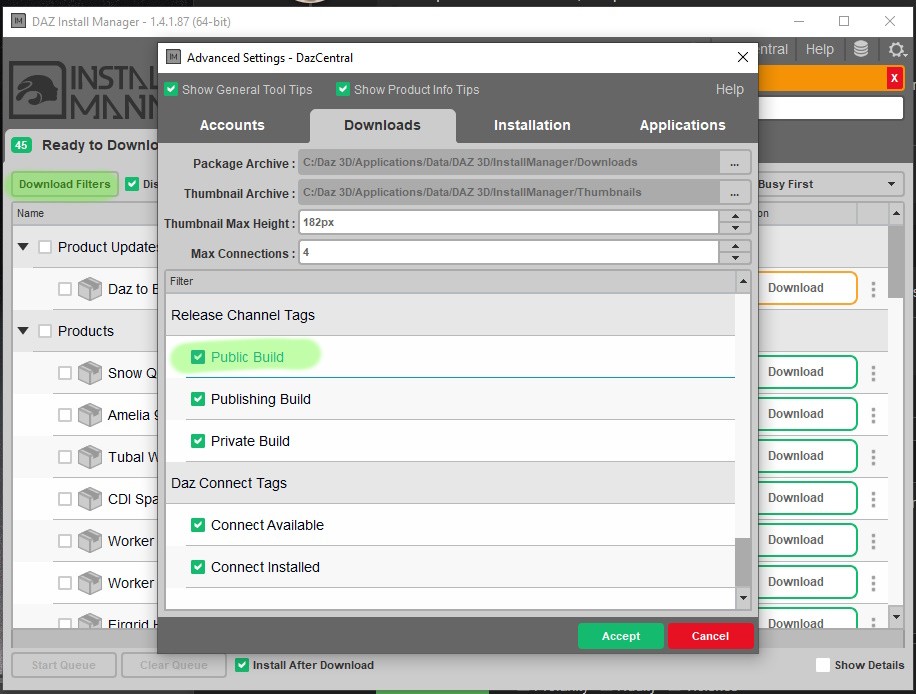Click main product list scroll-up arrow
Viewport: 916px width, 694px height.
click(x=896, y=214)
